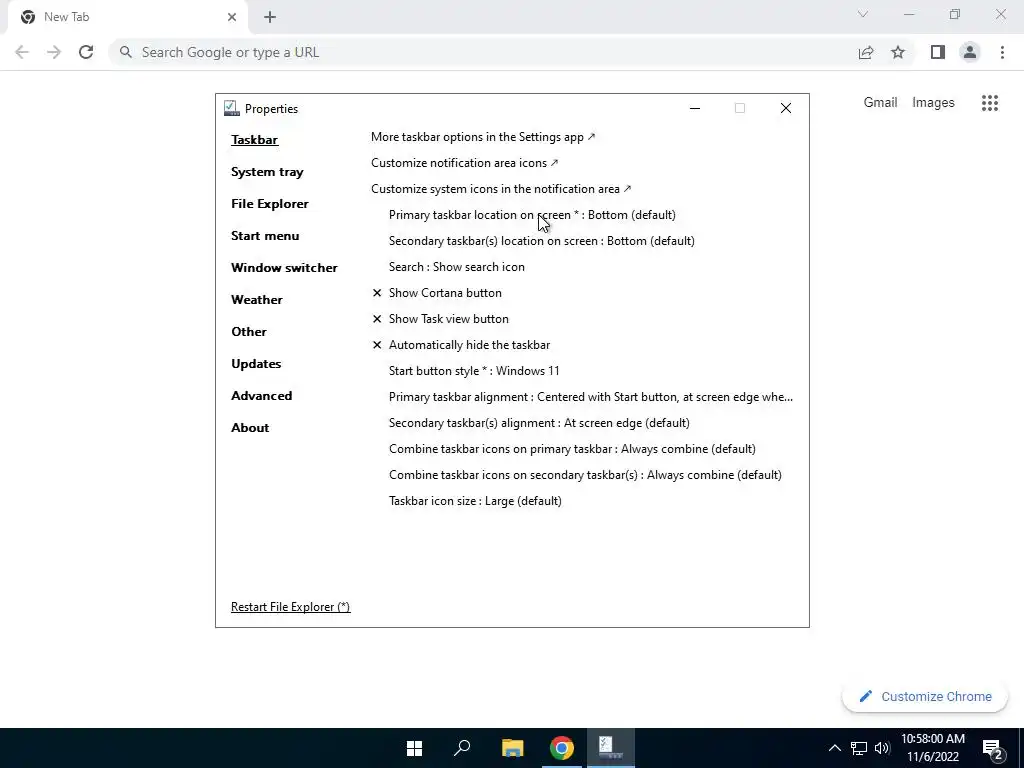Close the New Tab tab
The width and height of the screenshot is (1024, 768).
click(232, 17)
